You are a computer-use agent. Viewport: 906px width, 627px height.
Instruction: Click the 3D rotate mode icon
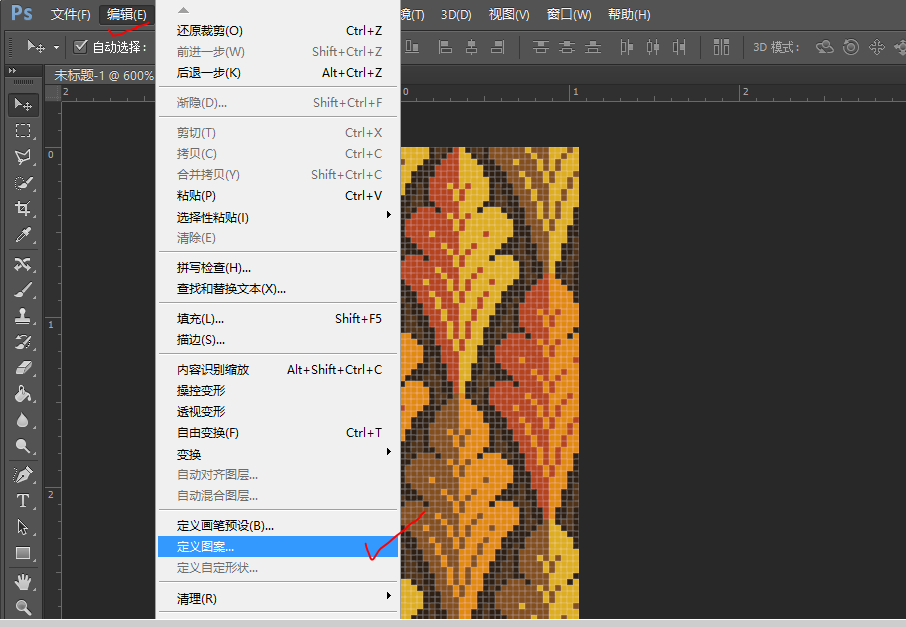click(825, 47)
